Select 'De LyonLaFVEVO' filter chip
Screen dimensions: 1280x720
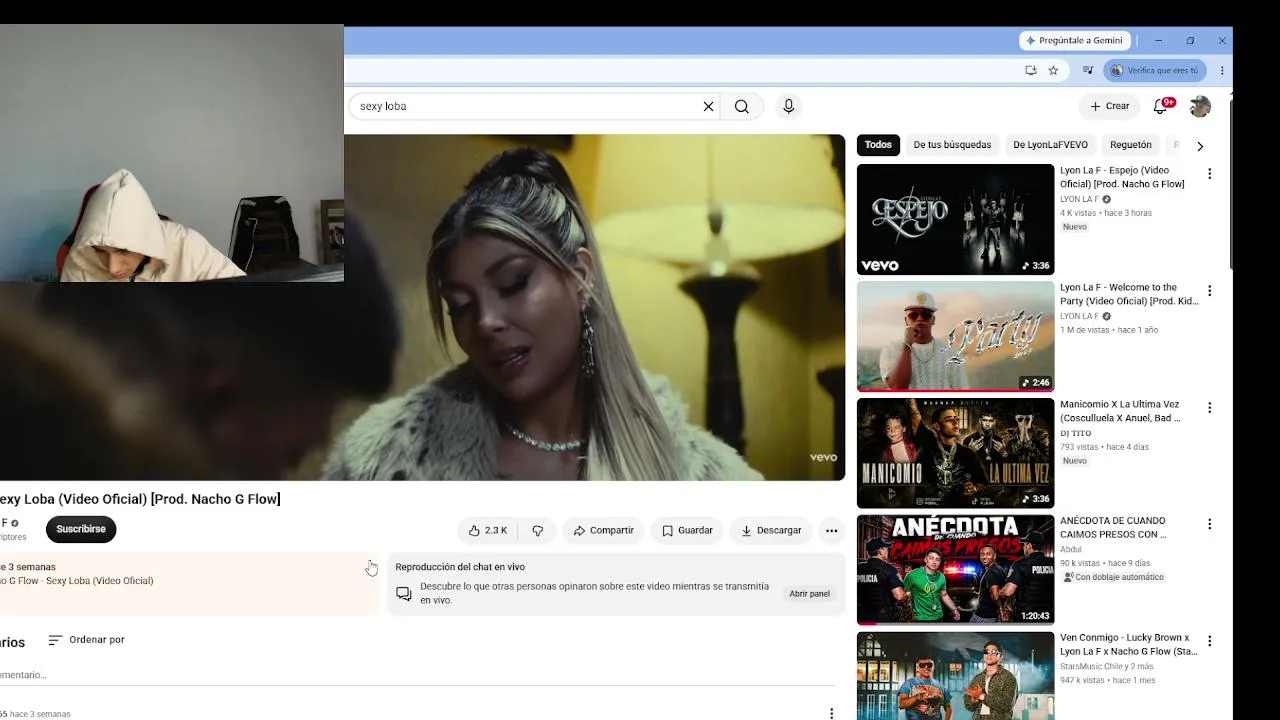[1050, 145]
